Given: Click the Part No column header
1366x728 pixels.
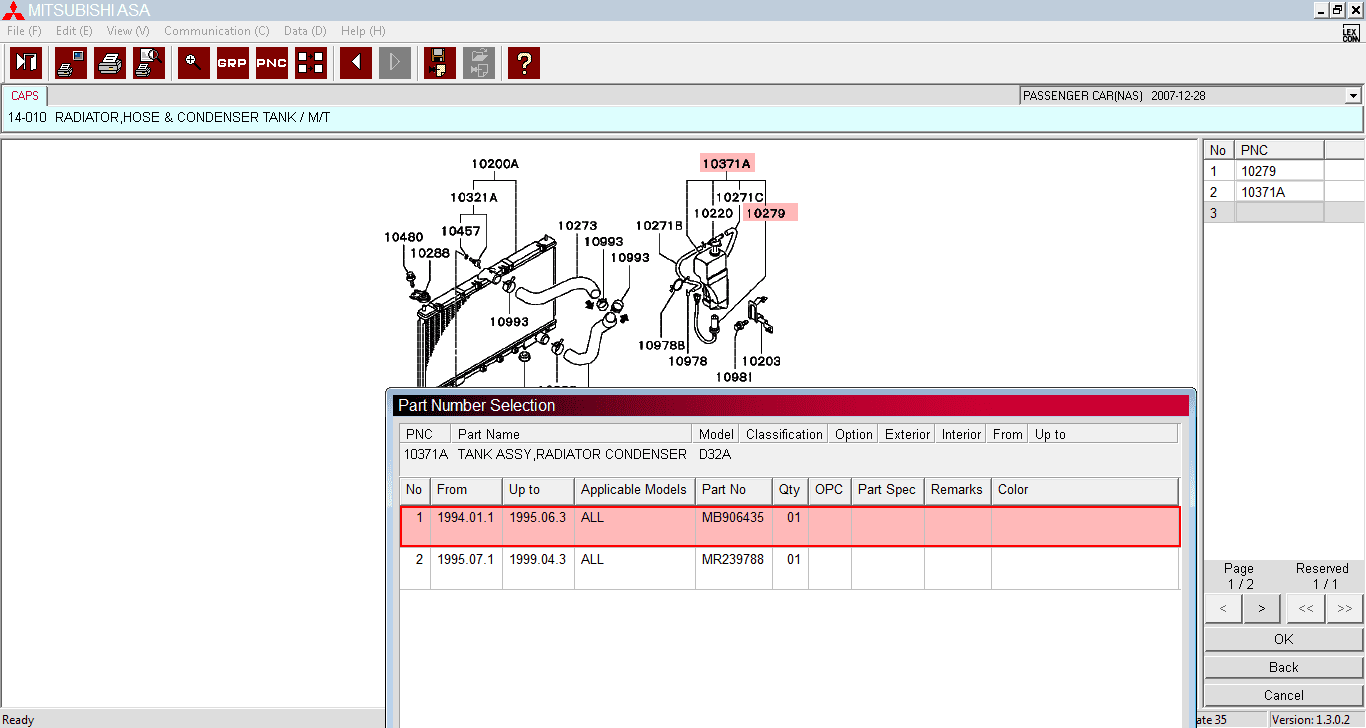Looking at the screenshot, I should [x=734, y=490].
